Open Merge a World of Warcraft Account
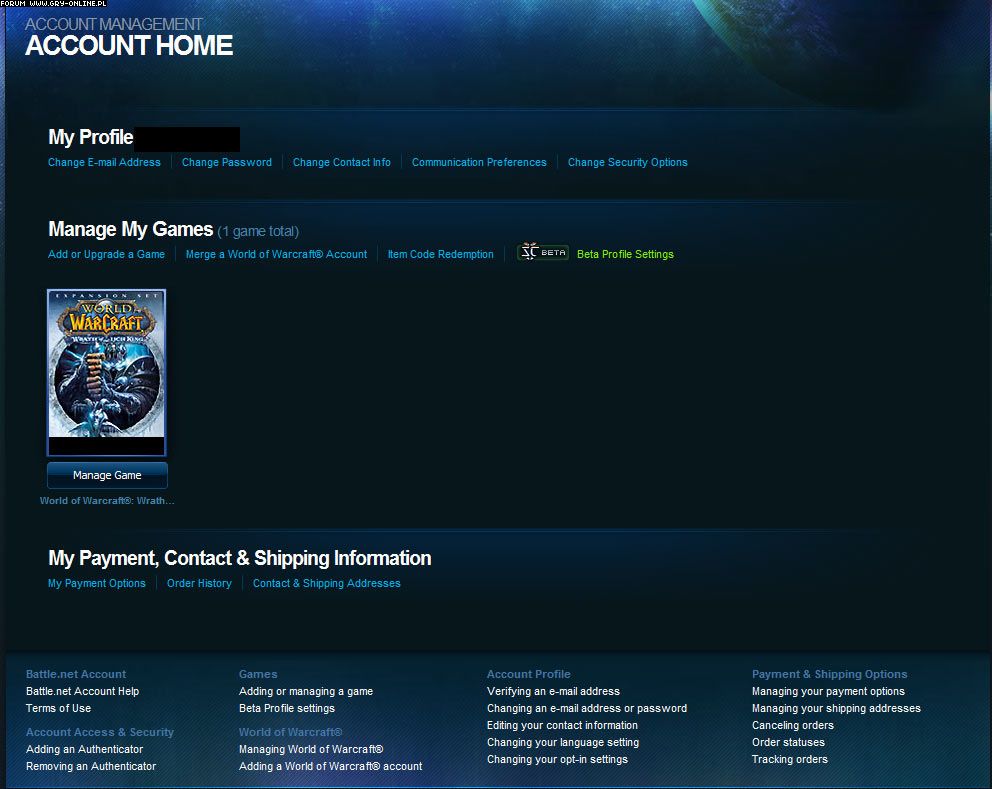Screen dimensions: 992x789 pyautogui.click(x=276, y=254)
